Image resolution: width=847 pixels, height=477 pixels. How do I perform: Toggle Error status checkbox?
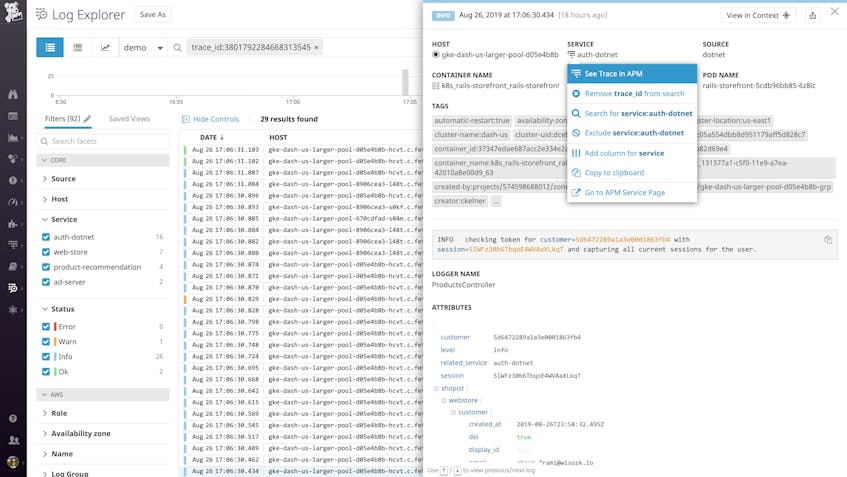(46, 326)
